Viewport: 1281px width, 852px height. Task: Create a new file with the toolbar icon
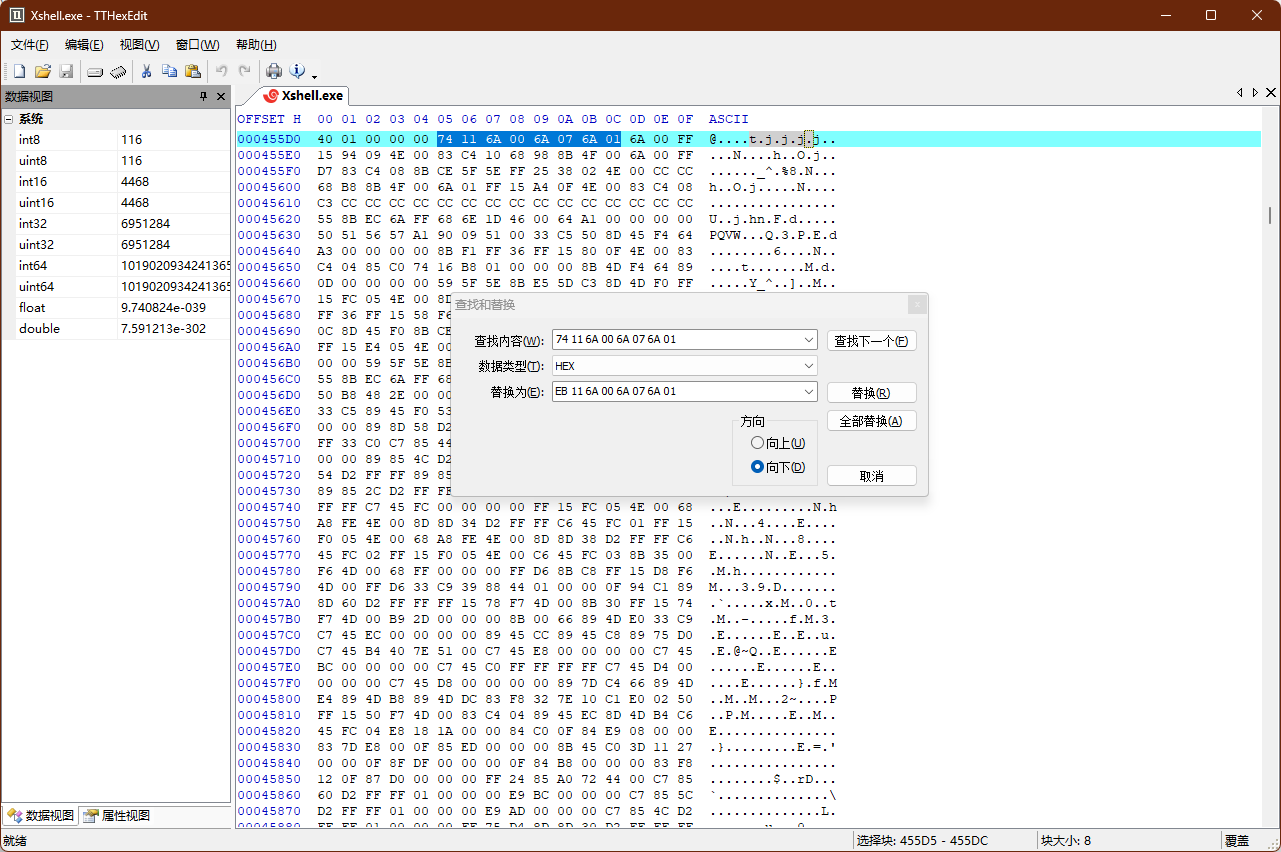[x=19, y=71]
